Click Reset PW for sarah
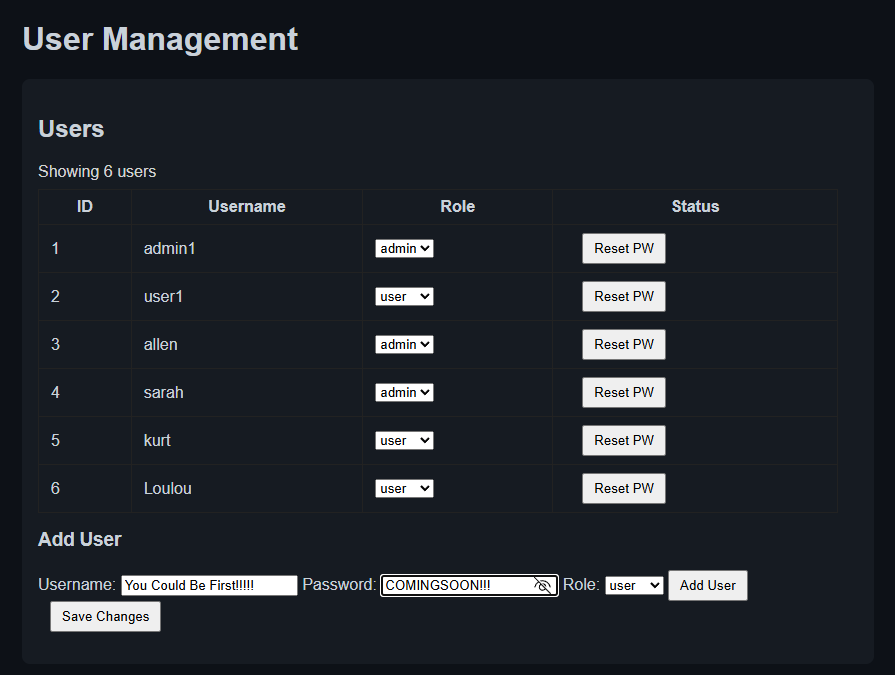 point(623,392)
